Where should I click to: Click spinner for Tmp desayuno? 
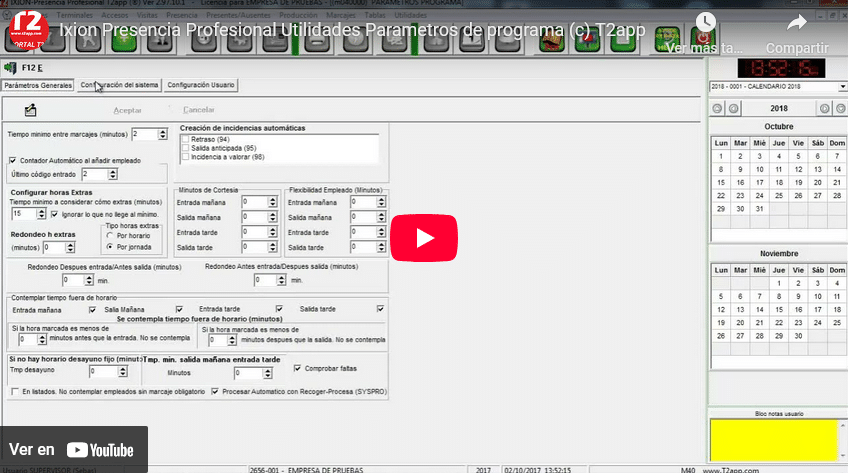pos(123,371)
